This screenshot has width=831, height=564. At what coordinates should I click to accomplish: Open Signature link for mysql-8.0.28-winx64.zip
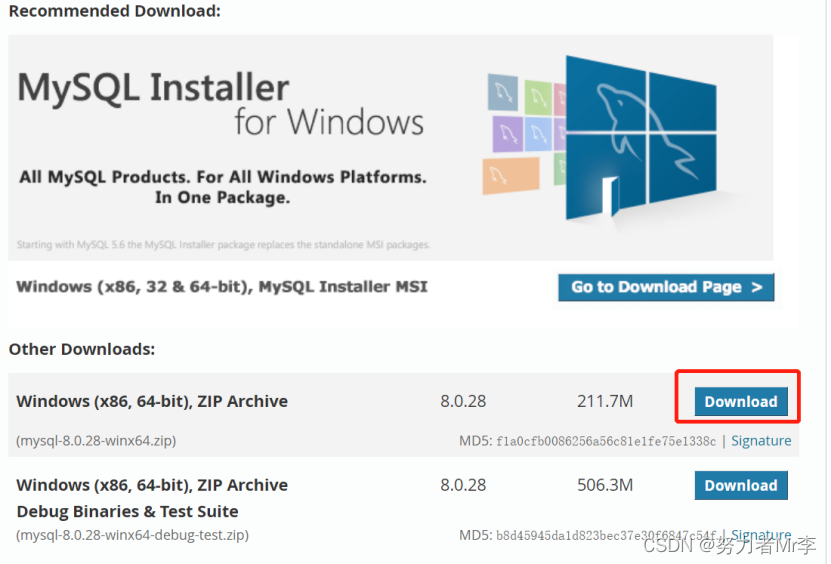[761, 440]
